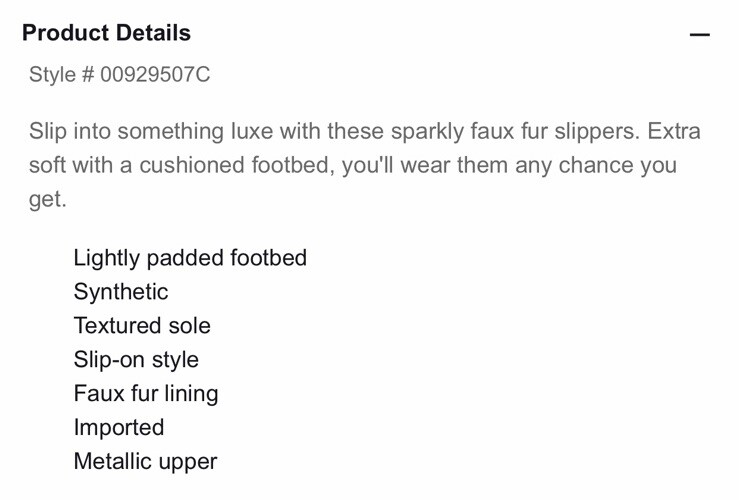Click the style number 00929507C

[x=155, y=74]
